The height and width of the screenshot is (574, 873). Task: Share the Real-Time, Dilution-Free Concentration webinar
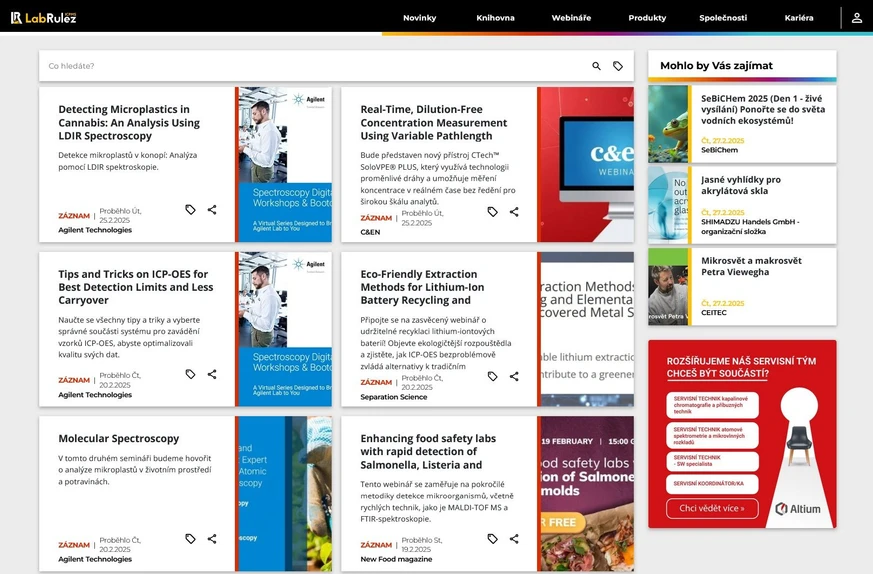point(514,212)
